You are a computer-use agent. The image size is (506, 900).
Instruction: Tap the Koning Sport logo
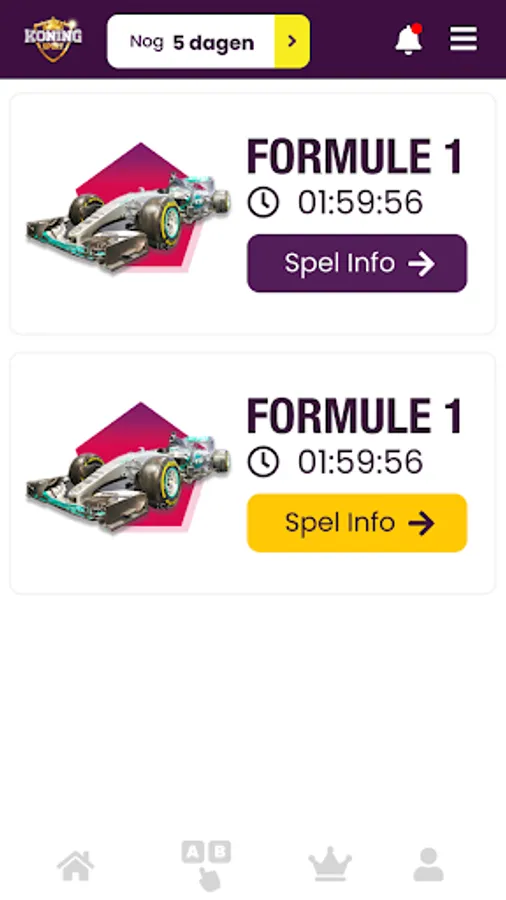click(53, 39)
